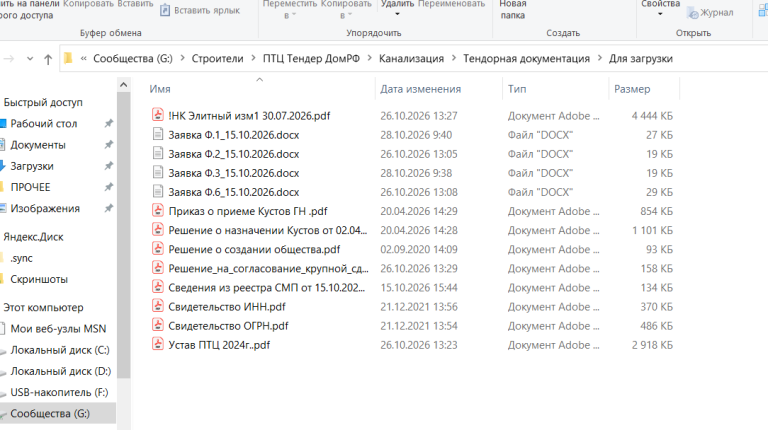Click the up-arrow parent folder navigation icon

[x=48, y=59]
